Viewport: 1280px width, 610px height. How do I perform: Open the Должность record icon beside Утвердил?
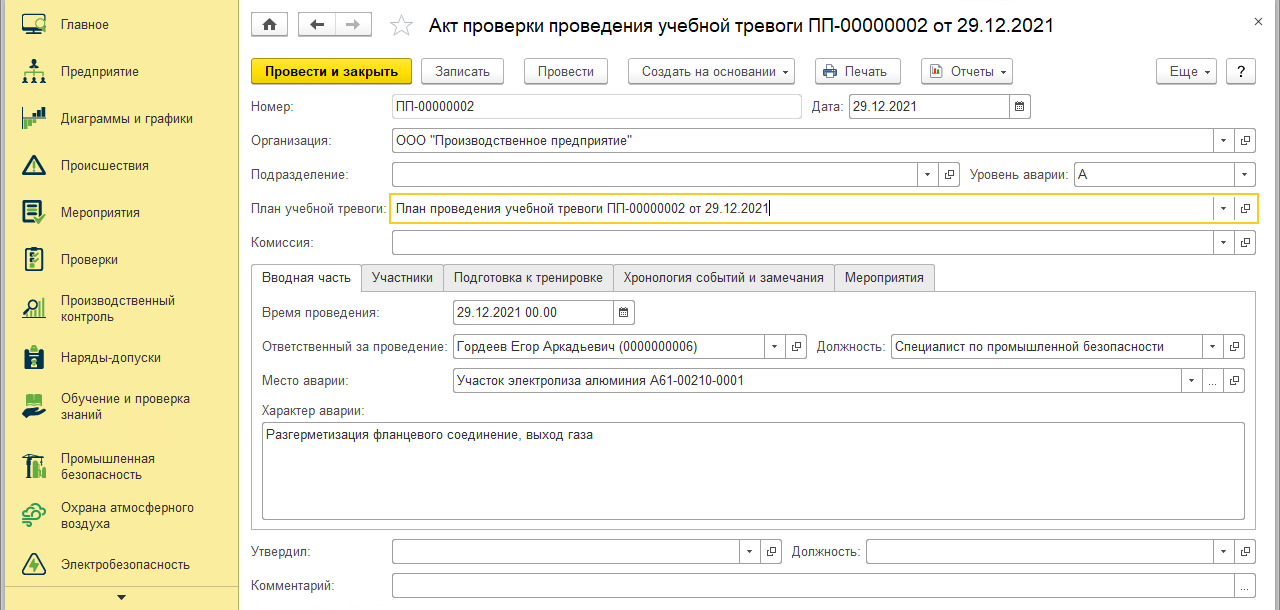point(1246,551)
